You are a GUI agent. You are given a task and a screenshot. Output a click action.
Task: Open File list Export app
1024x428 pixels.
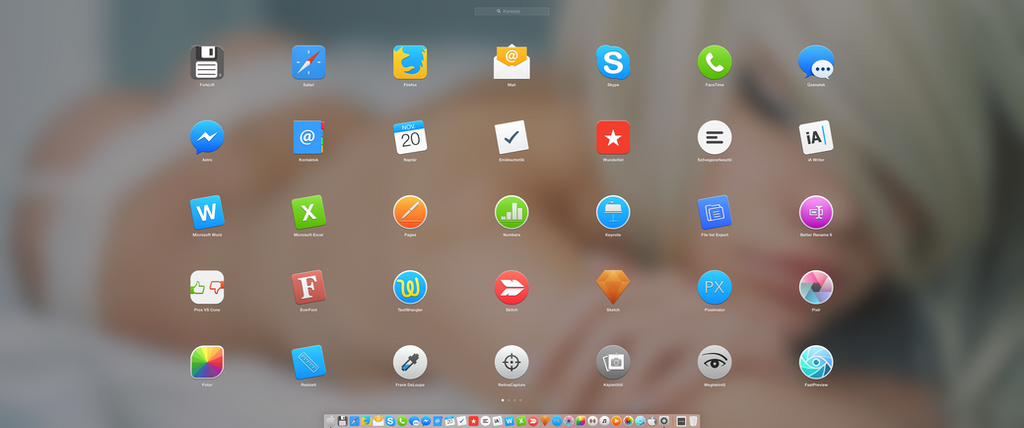pyautogui.click(x=714, y=212)
